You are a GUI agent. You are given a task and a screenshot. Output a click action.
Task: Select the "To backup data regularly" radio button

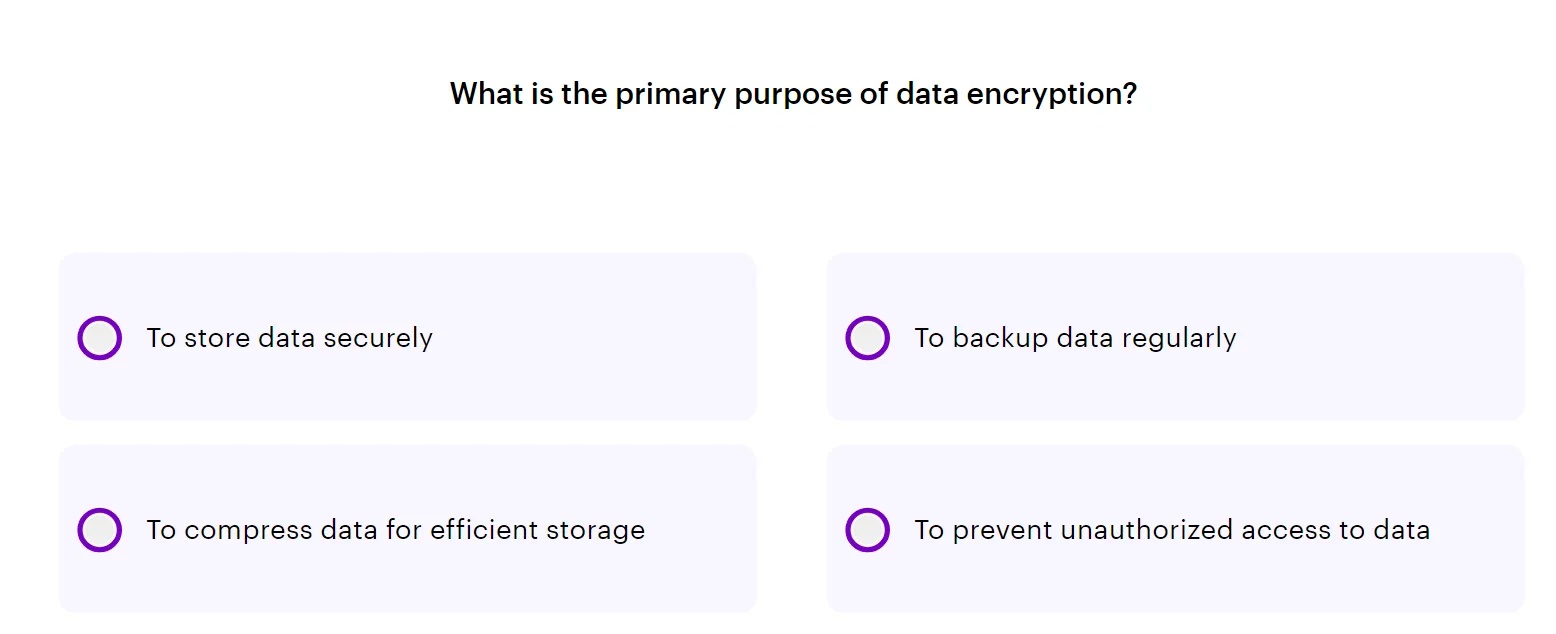[x=867, y=338]
